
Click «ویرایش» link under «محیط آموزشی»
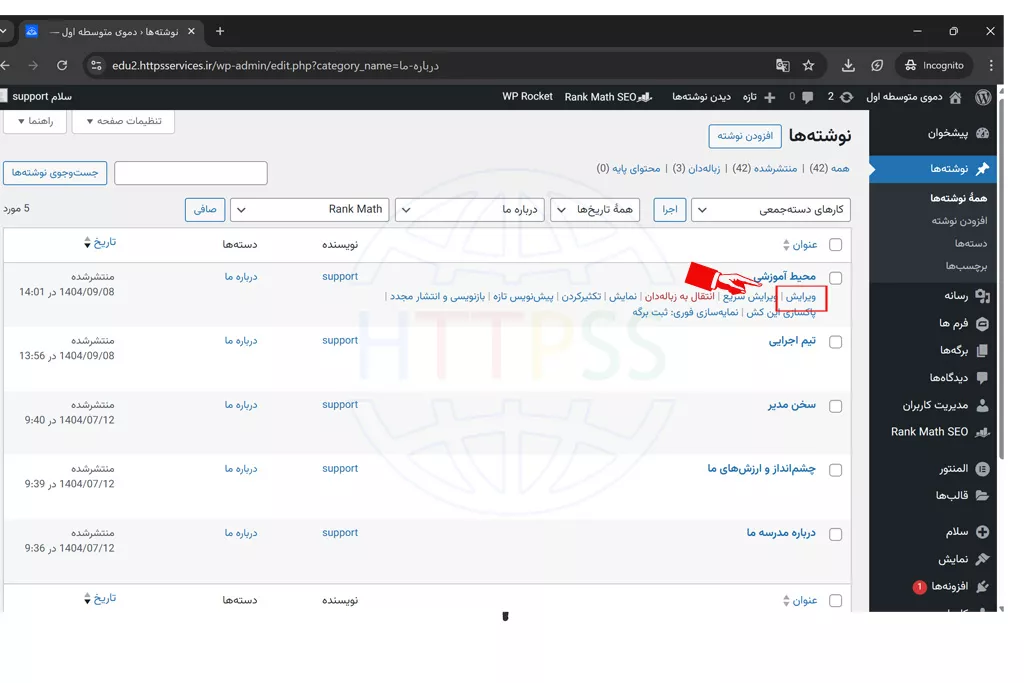point(801,297)
